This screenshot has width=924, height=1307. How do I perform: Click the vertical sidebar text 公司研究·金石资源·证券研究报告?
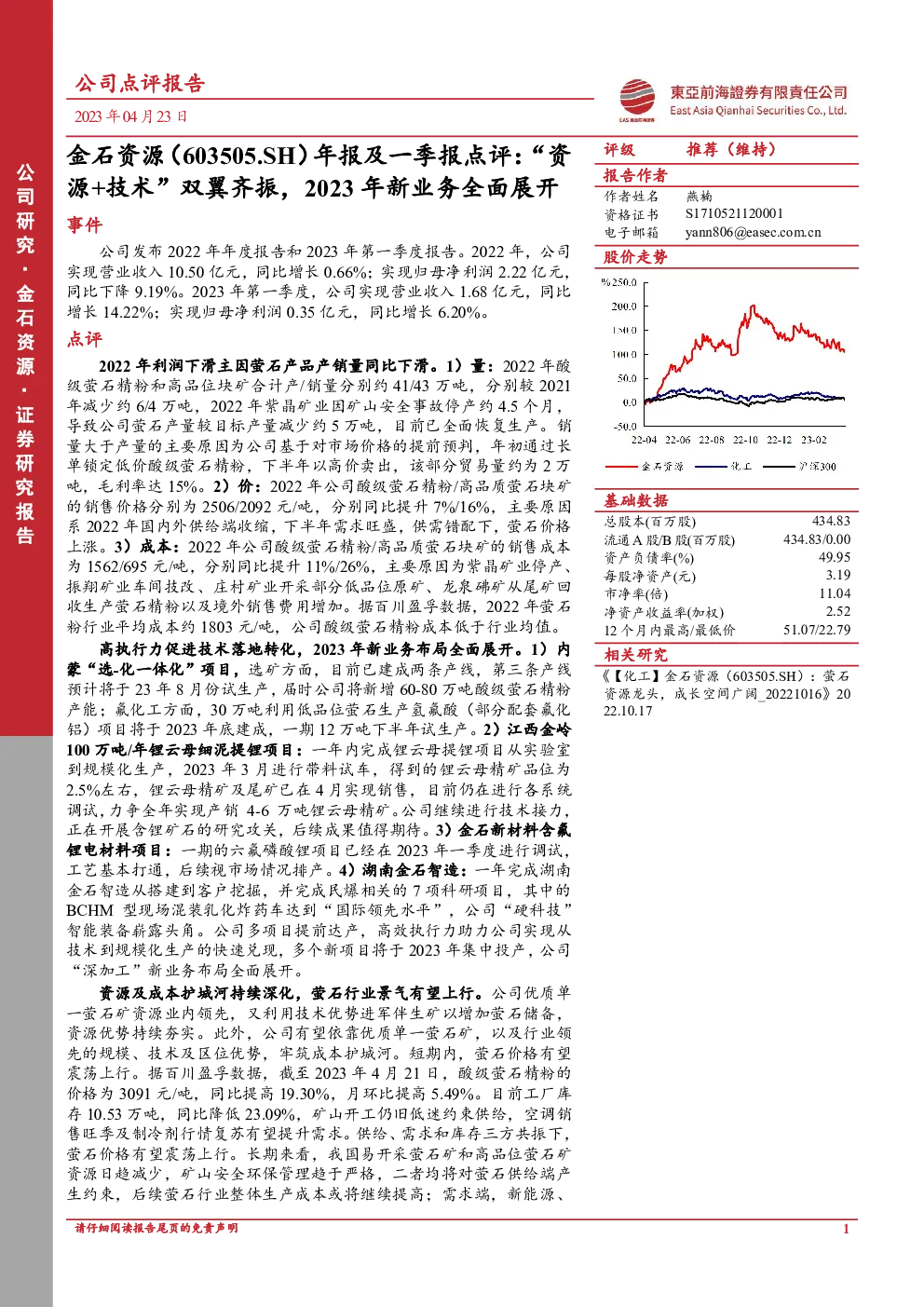click(x=25, y=354)
